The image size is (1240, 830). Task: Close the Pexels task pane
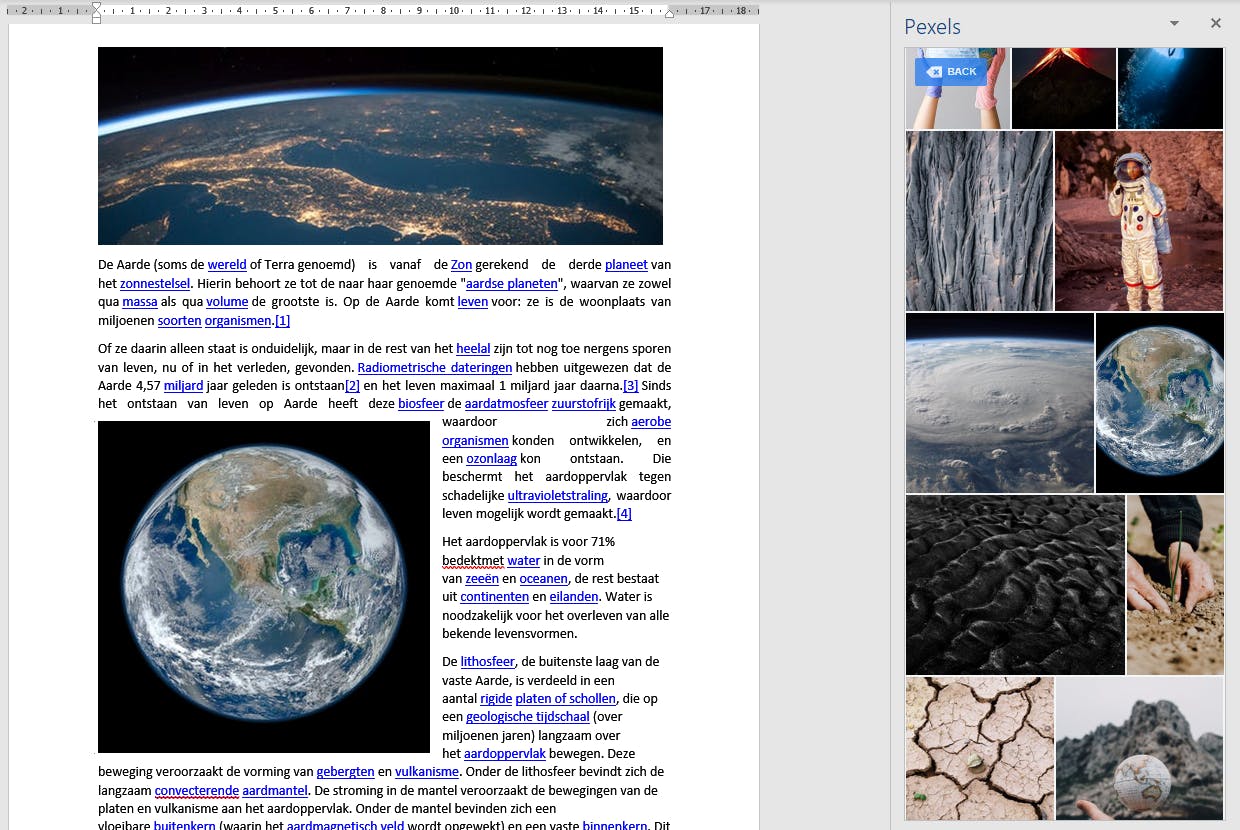tap(1216, 23)
